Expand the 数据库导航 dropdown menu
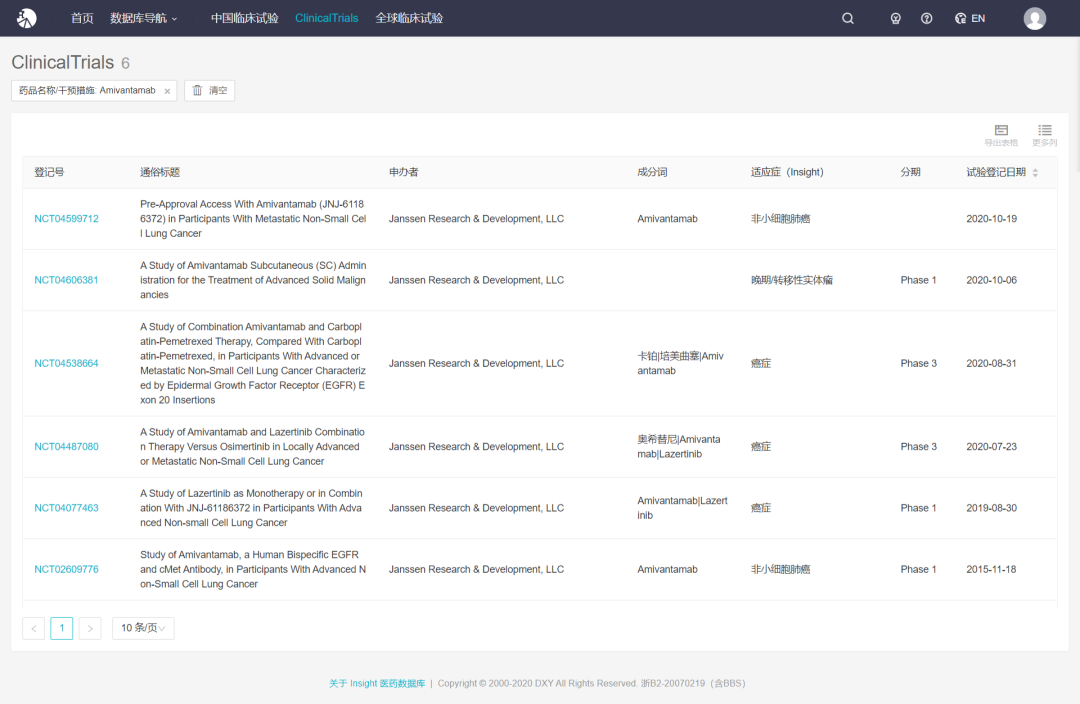Viewport: 1080px width, 704px height. point(143,19)
